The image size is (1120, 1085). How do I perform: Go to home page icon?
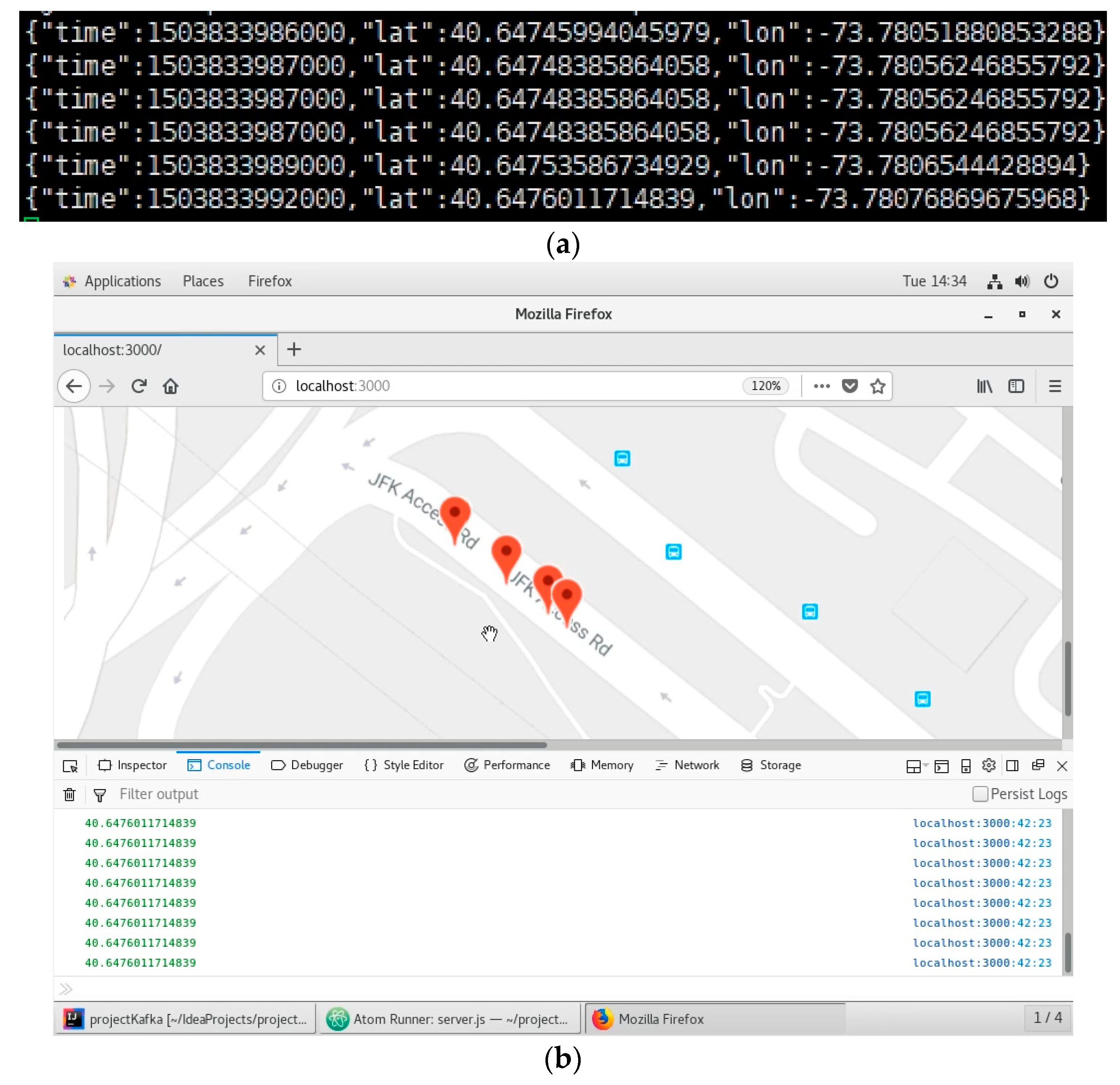(x=170, y=386)
